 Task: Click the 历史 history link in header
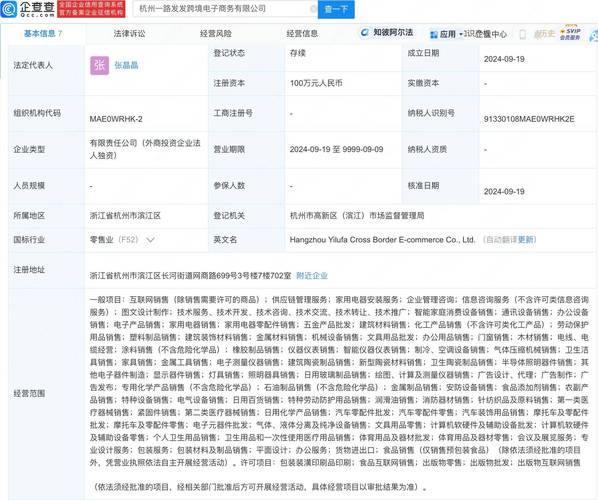pyautogui.click(x=544, y=34)
